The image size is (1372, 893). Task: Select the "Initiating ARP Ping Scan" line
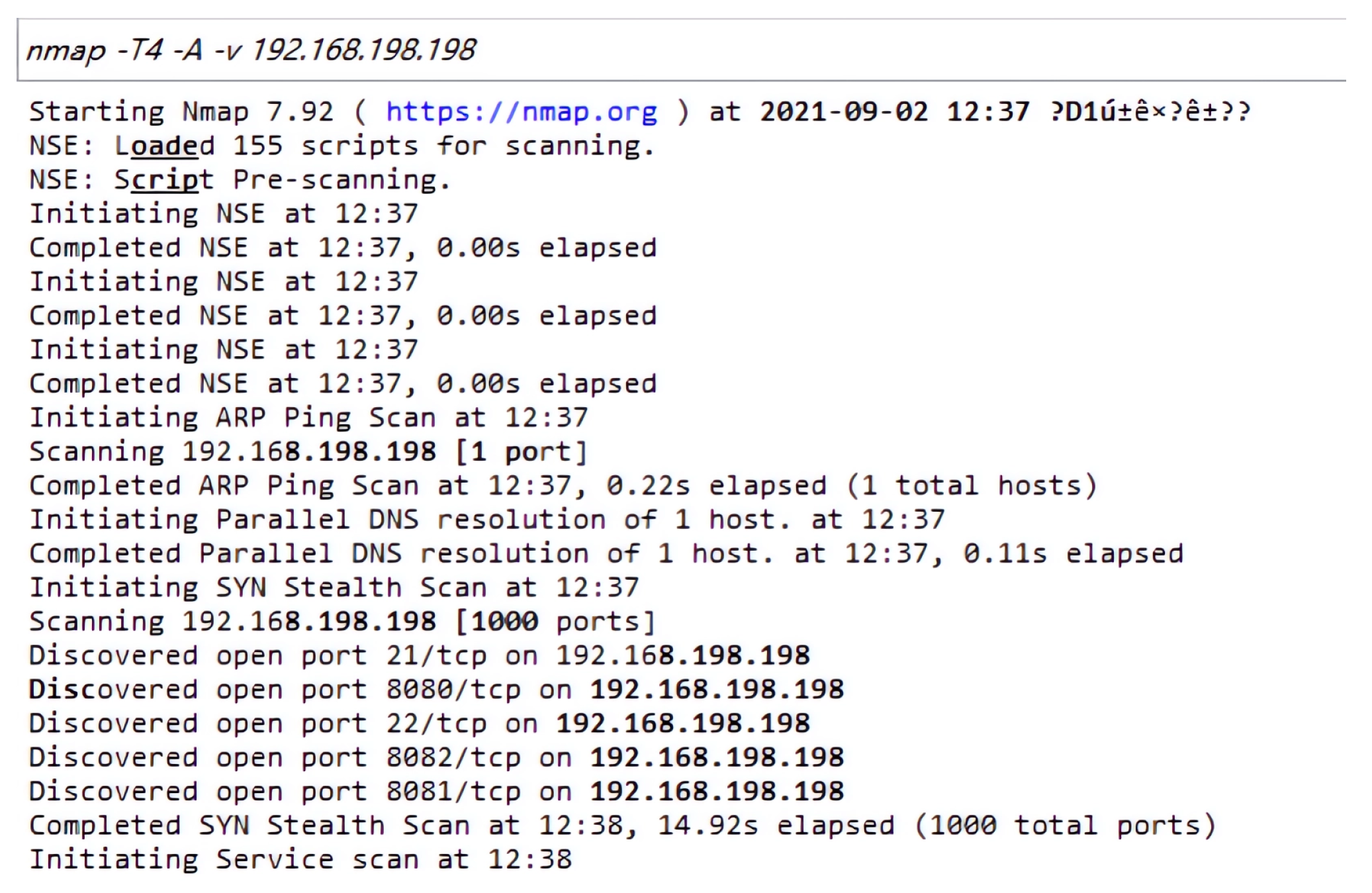(x=308, y=418)
